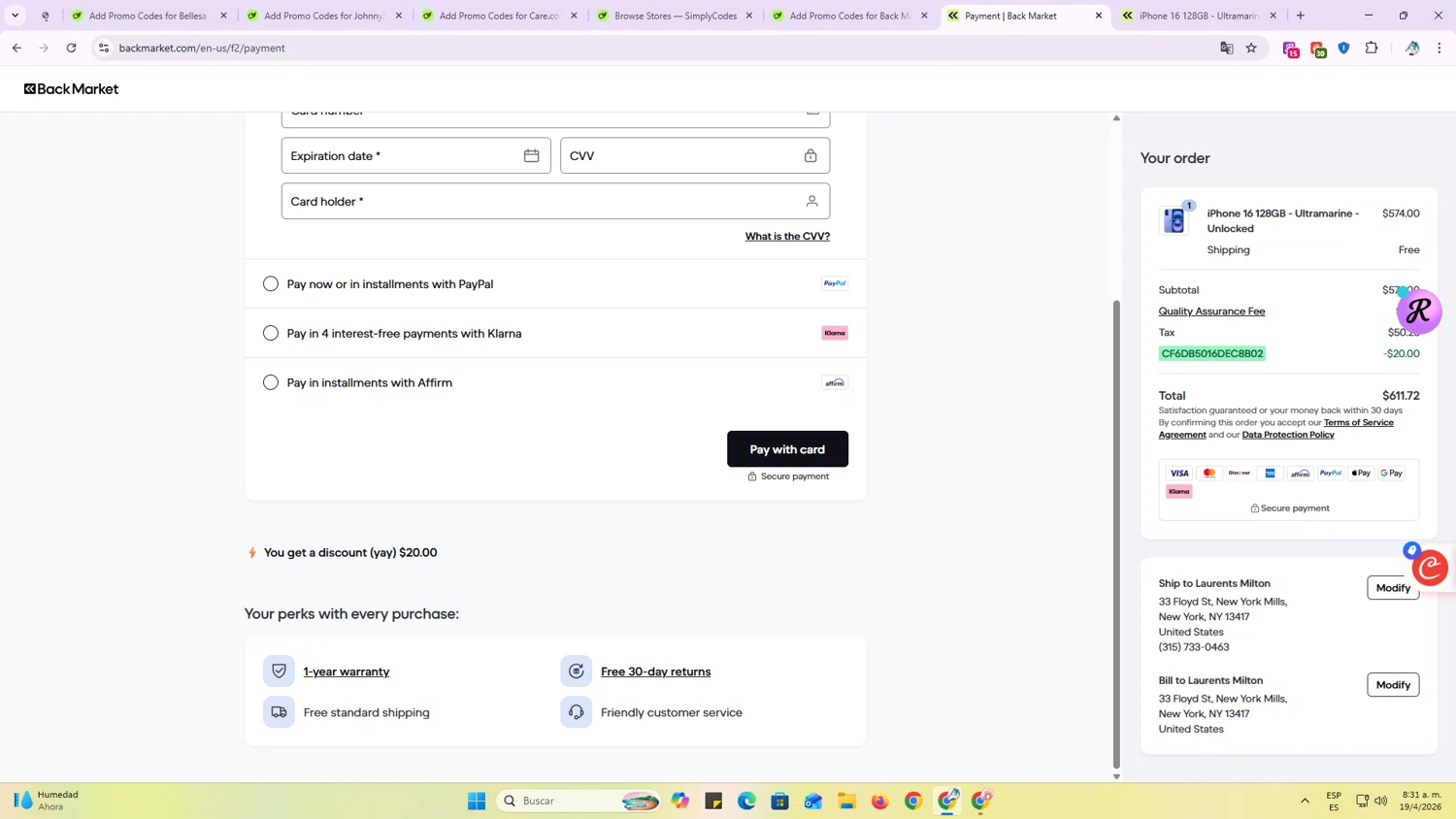Focus the Expiration date input field
The image size is (1456, 819).
(415, 155)
